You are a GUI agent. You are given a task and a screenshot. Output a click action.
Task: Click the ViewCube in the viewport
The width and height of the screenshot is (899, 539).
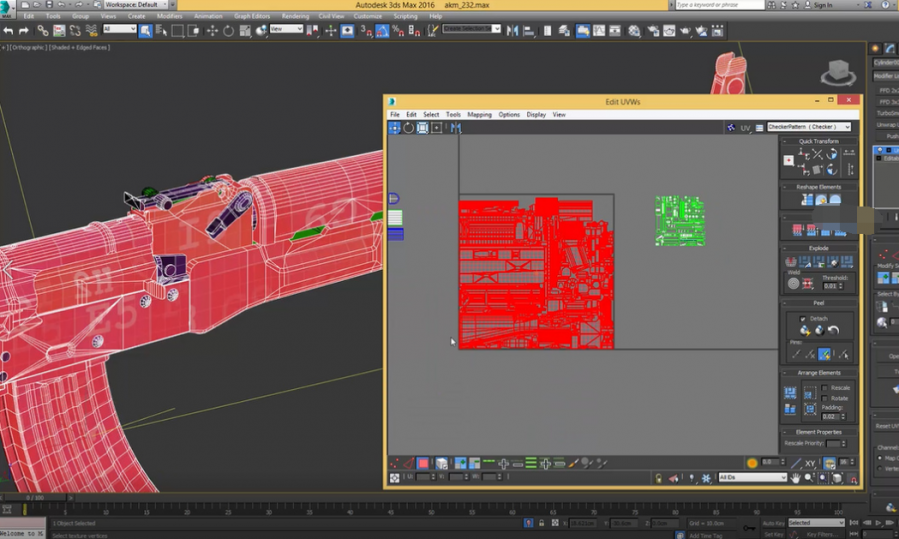click(838, 73)
